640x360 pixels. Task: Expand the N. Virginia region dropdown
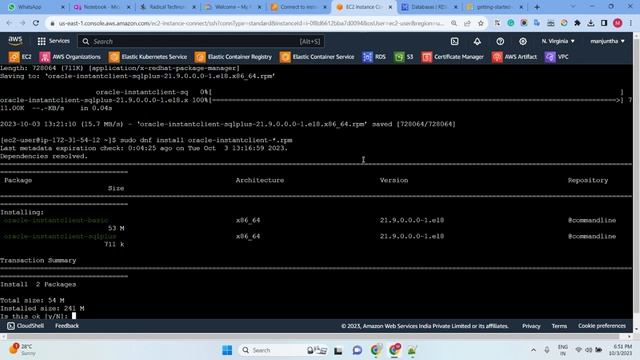(558, 41)
